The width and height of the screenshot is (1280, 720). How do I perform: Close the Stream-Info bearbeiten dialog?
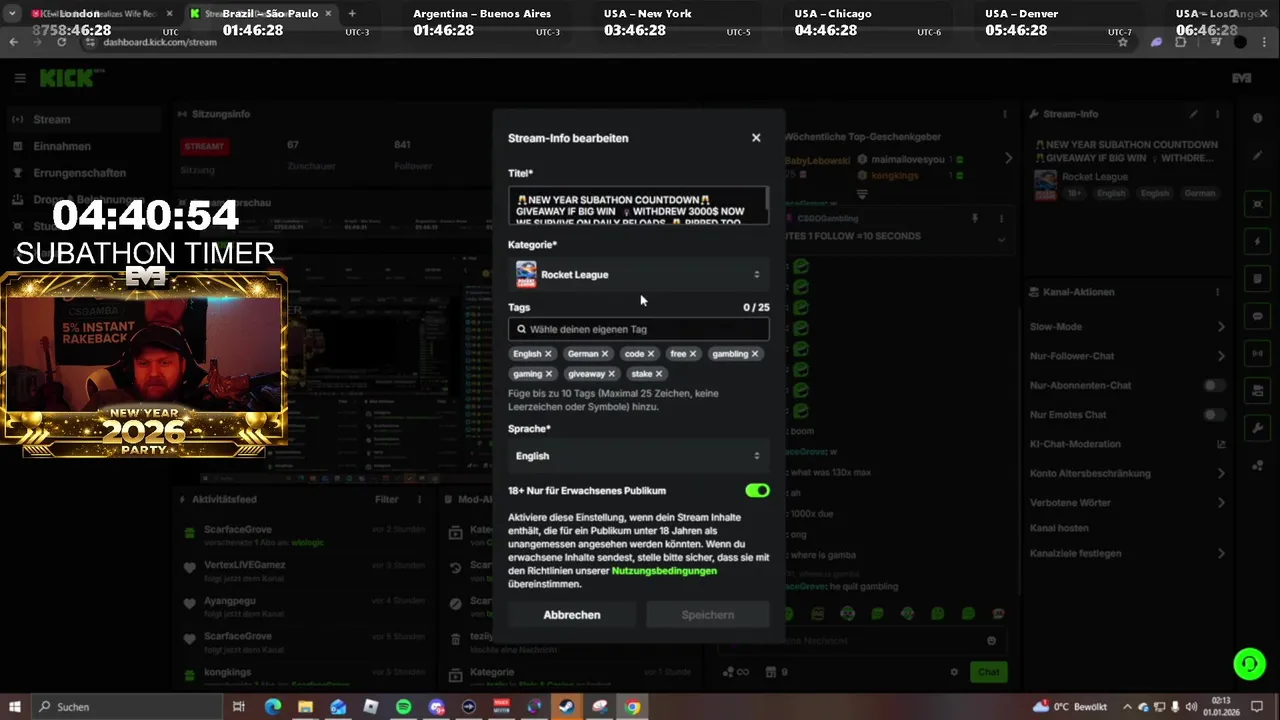(x=756, y=138)
